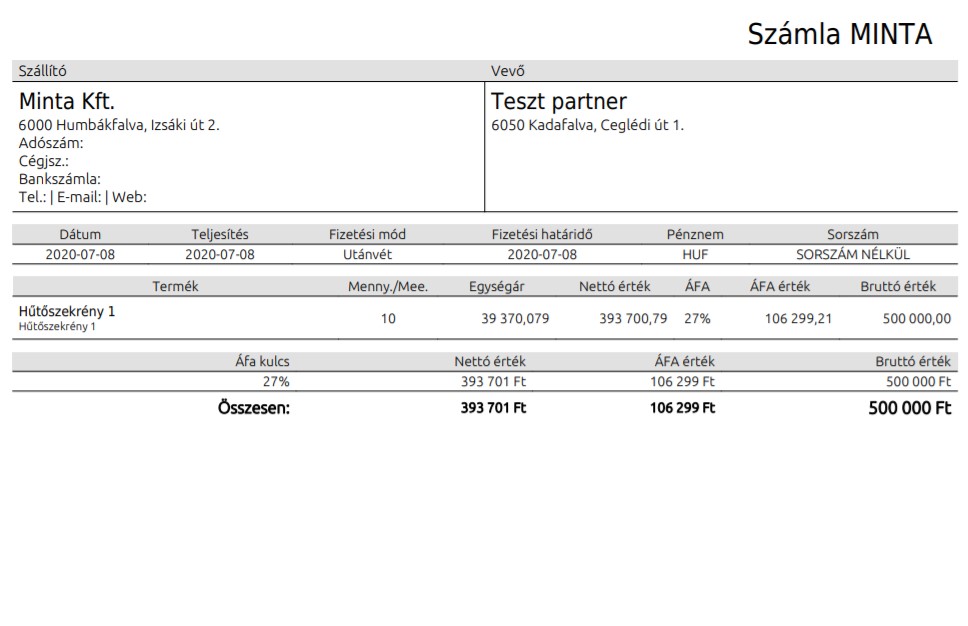Click the currency value "HUF"
The height and width of the screenshot is (626, 968).
(695, 254)
